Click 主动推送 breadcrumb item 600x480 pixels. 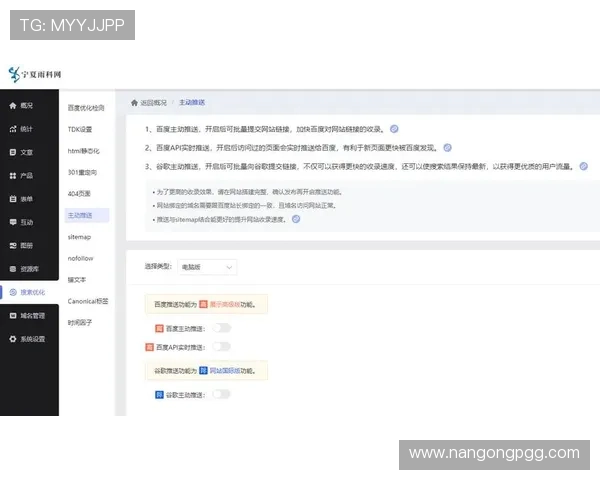tap(192, 103)
